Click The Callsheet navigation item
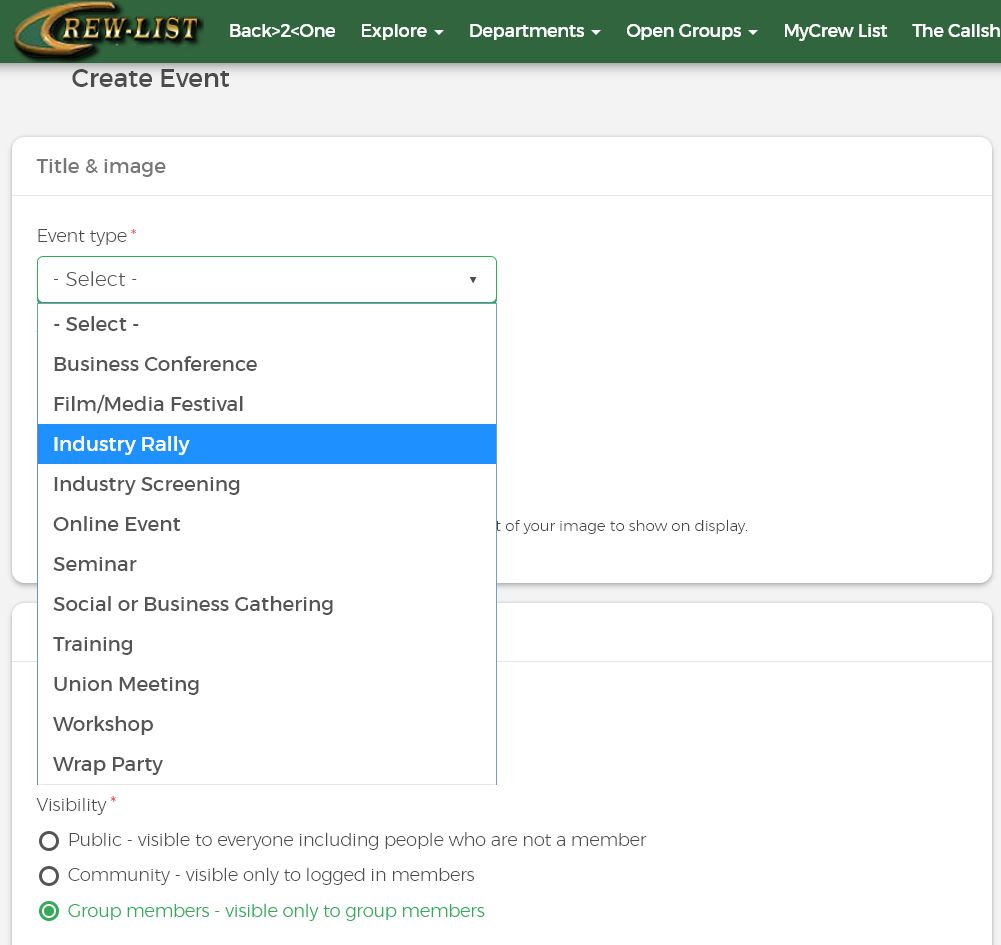Screen dimensions: 1001x945 pyautogui.click(x=956, y=31)
